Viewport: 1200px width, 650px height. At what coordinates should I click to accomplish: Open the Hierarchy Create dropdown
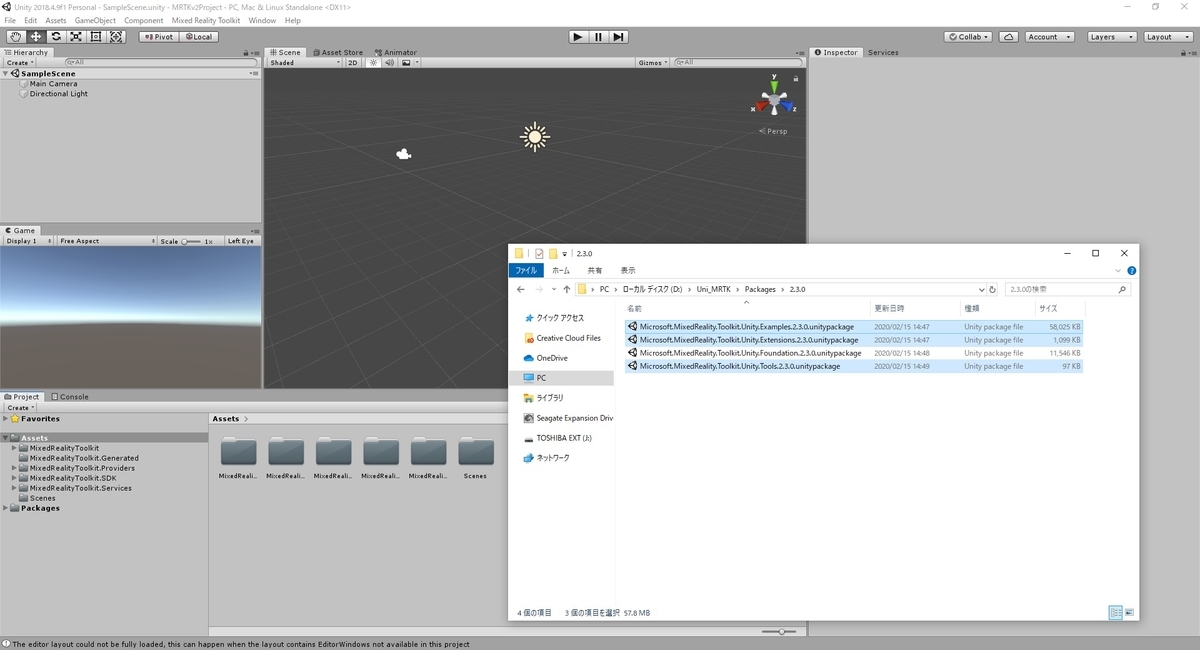coord(19,63)
